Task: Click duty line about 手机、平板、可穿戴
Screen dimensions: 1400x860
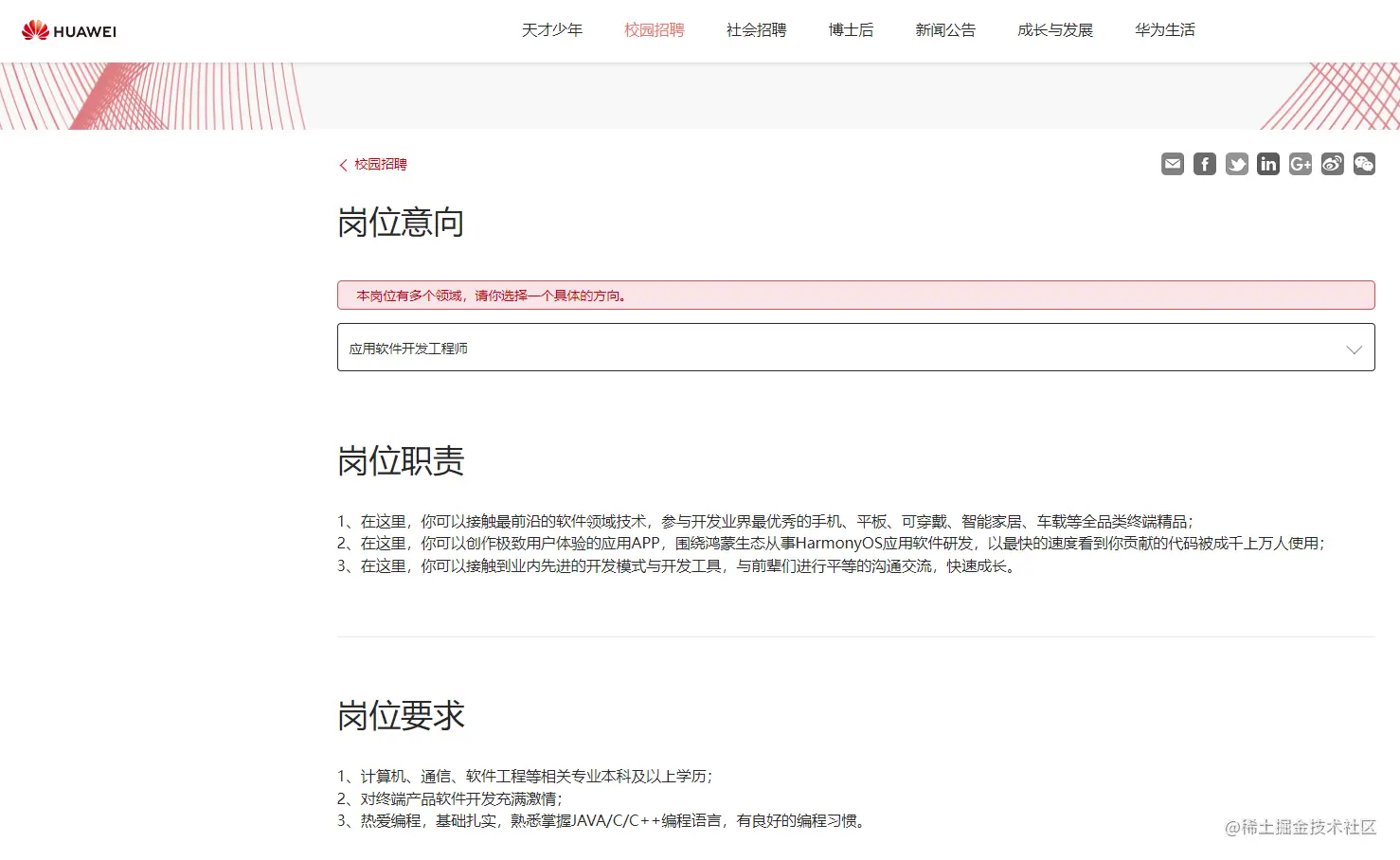Action: pyautogui.click(x=765, y=521)
